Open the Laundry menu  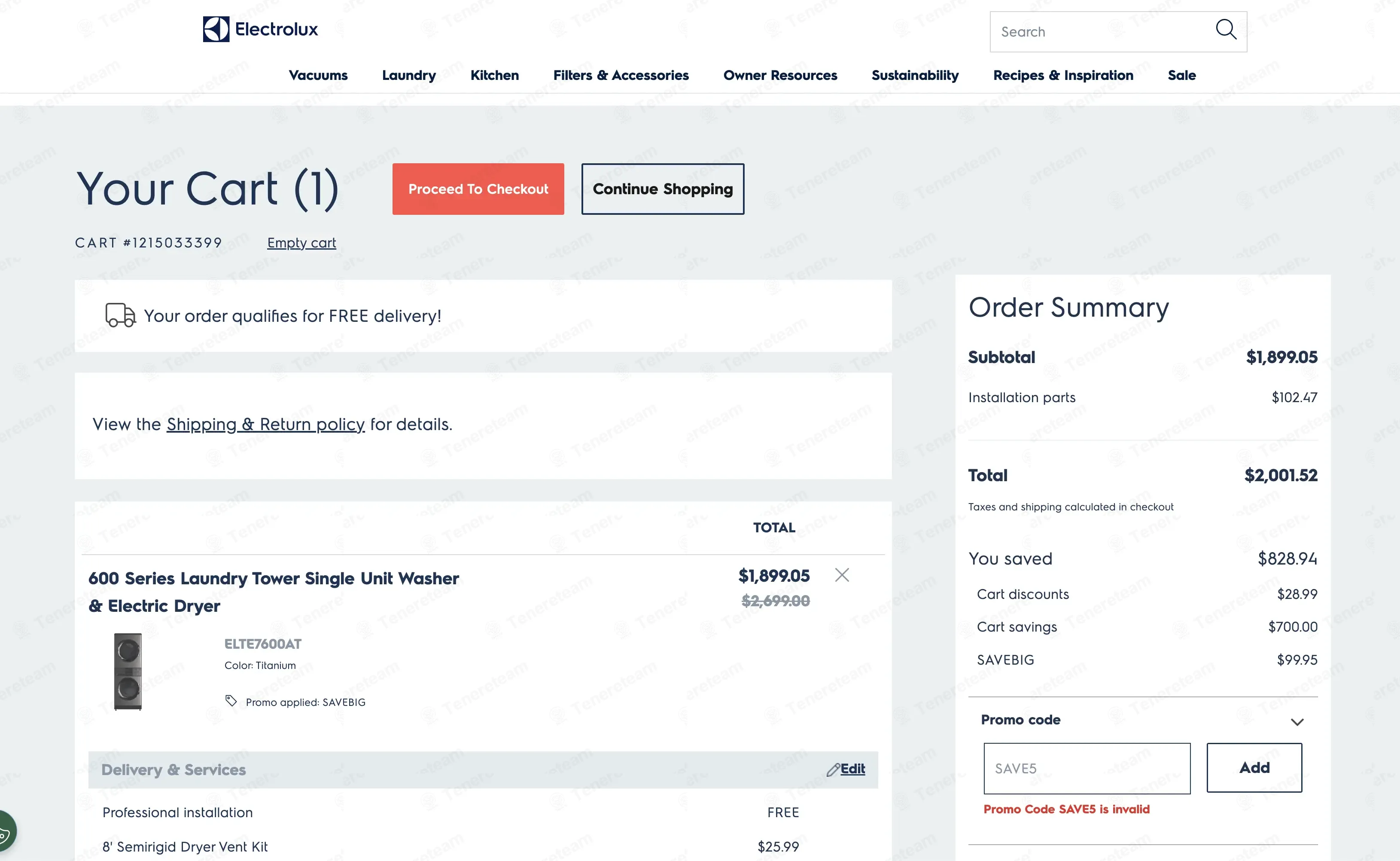tap(408, 75)
